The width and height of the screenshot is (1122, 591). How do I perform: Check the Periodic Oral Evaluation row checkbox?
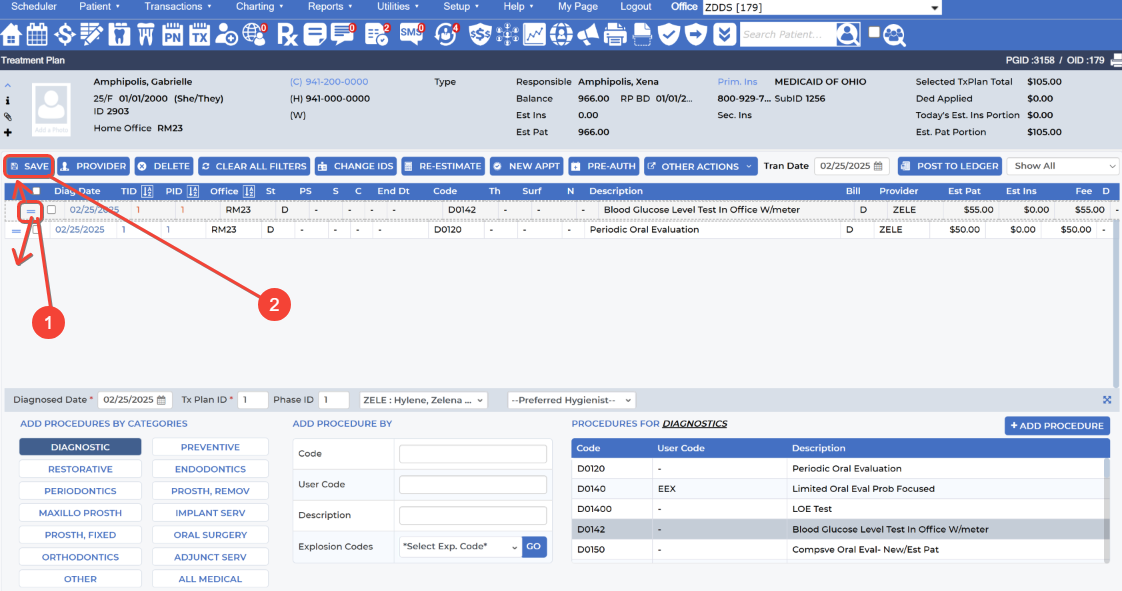pos(36,230)
